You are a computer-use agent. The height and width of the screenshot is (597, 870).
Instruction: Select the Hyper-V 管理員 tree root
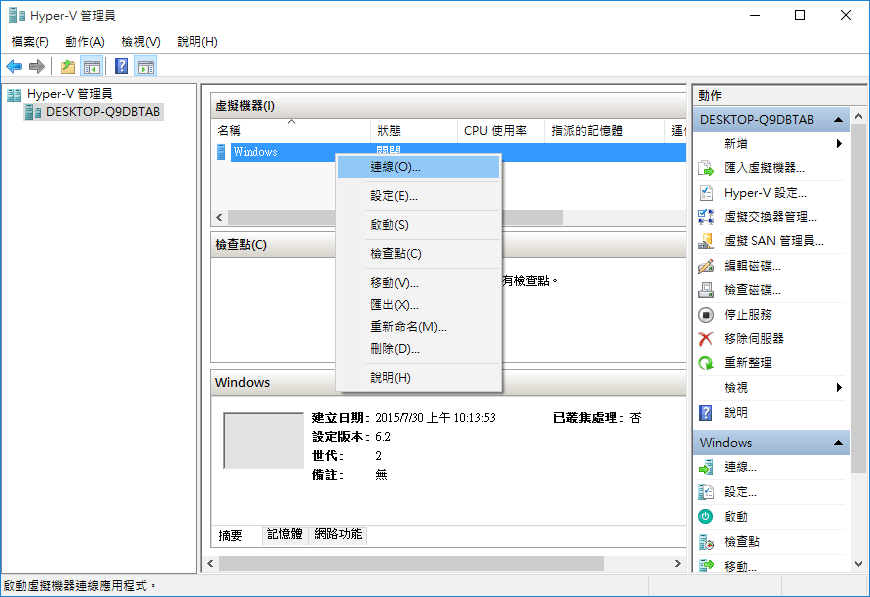click(70, 94)
